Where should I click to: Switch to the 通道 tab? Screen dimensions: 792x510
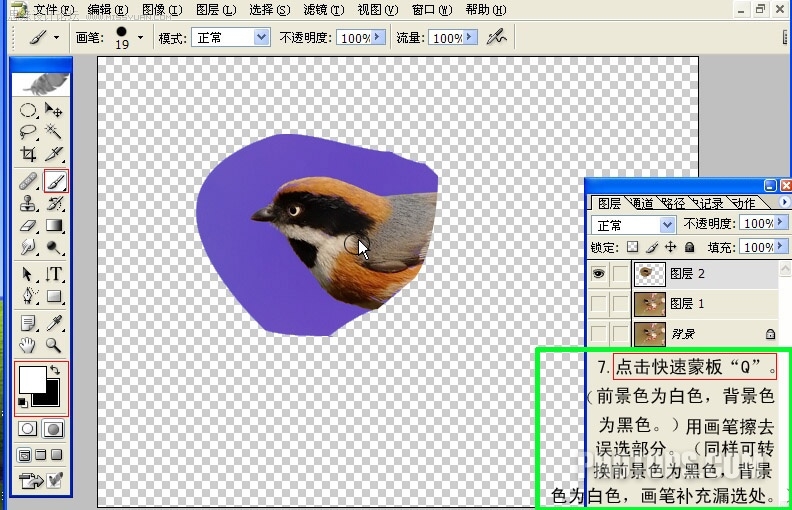click(642, 203)
